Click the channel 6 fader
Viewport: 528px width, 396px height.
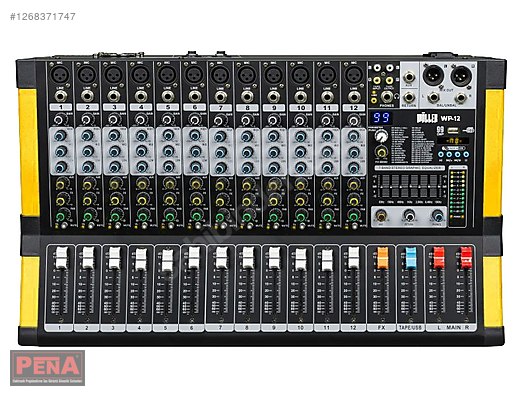pos(194,258)
